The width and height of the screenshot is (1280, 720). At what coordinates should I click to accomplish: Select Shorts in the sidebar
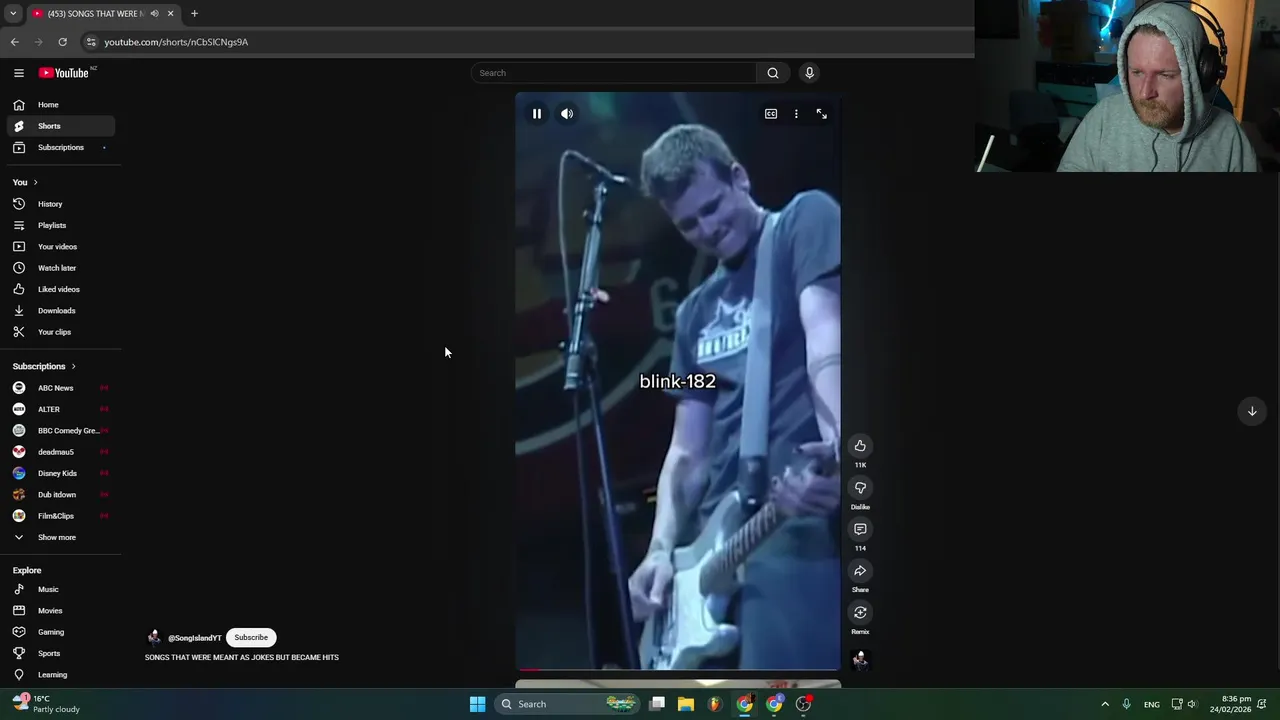tap(60, 126)
